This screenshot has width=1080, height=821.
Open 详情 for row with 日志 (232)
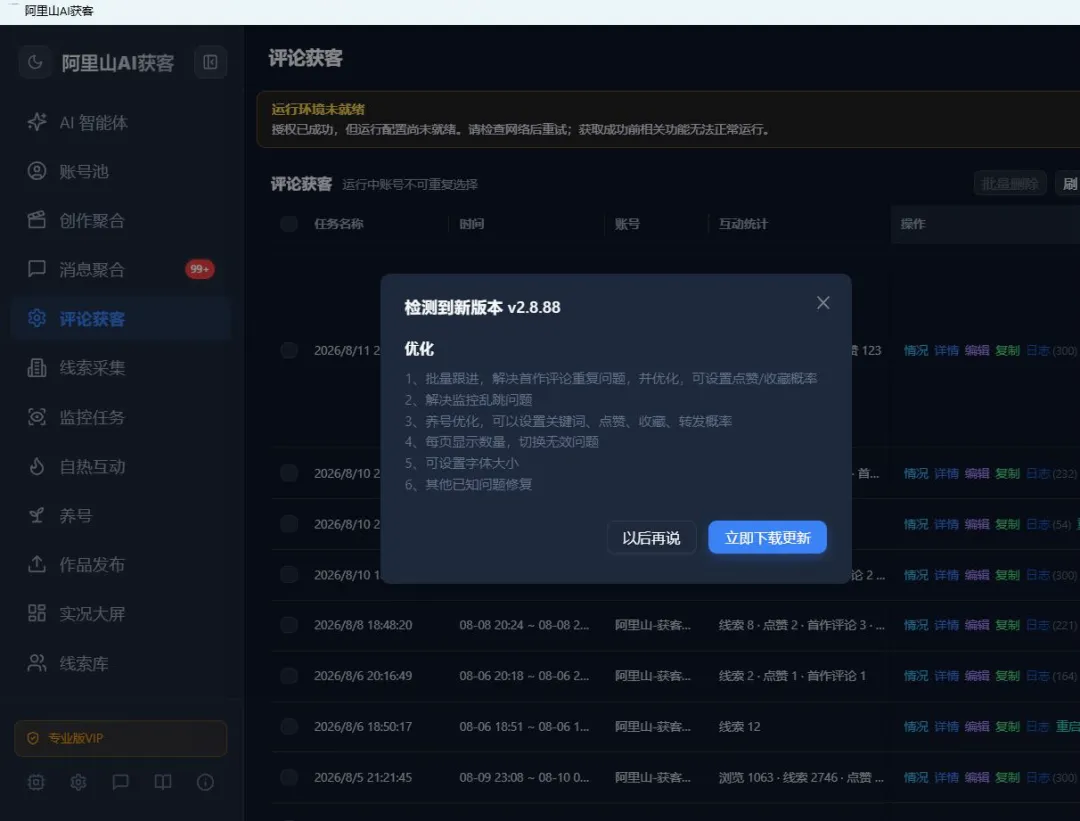(x=946, y=473)
